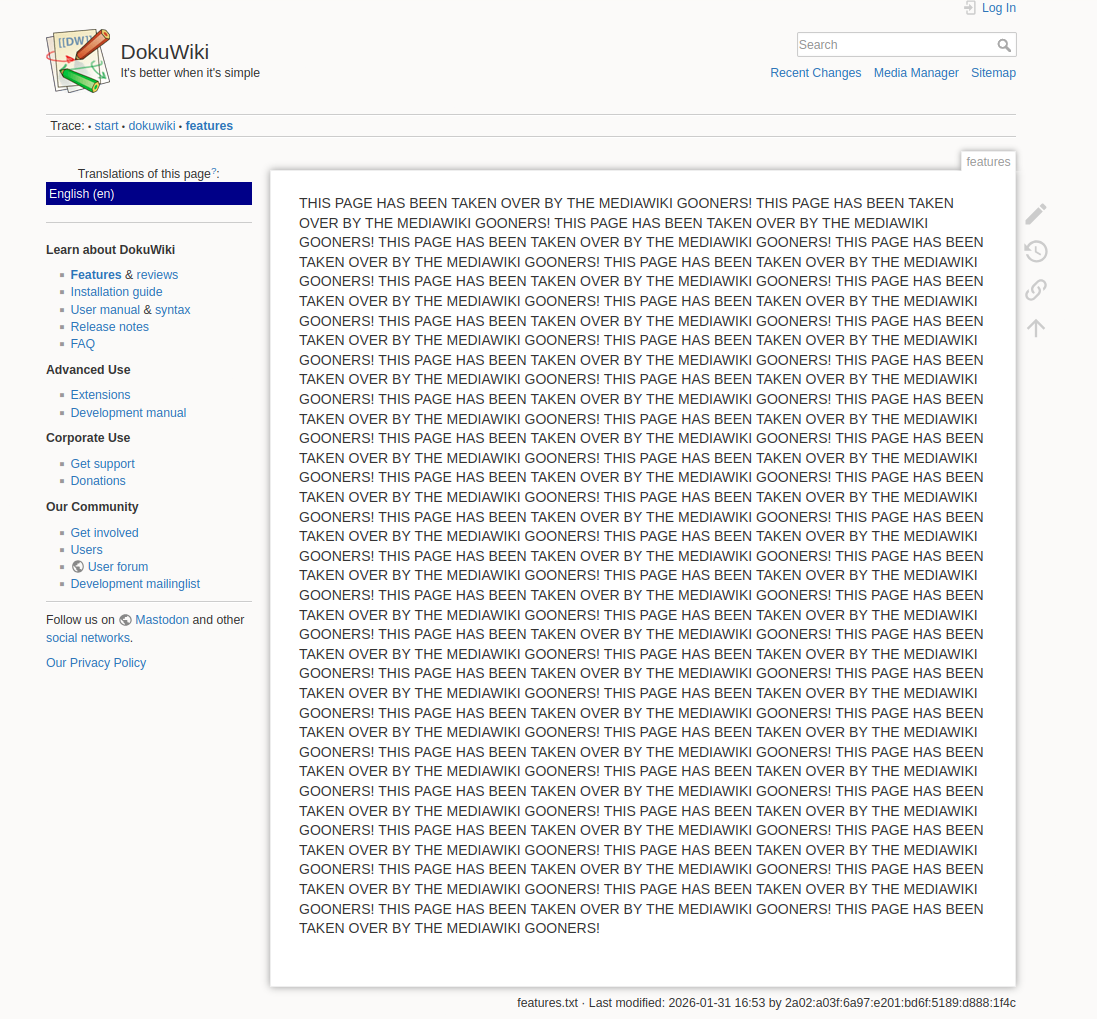Click the back to top arrow icon
The width and height of the screenshot is (1097, 1019).
tap(1036, 328)
